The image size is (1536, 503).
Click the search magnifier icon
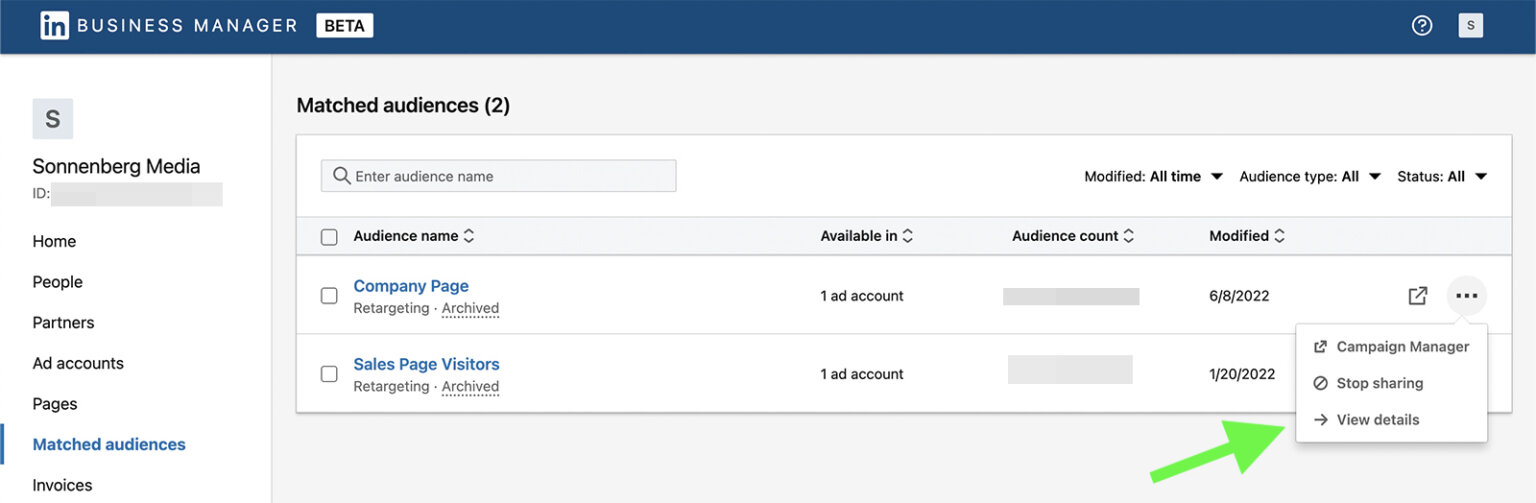click(342, 176)
